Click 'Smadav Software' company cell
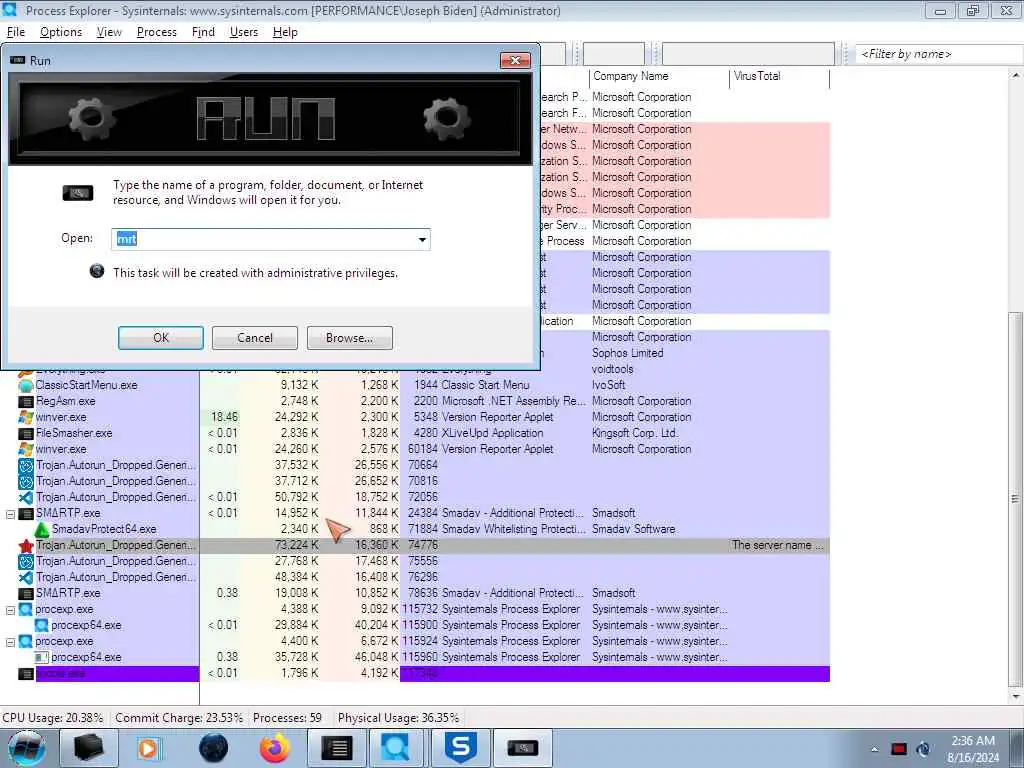This screenshot has height=768, width=1024. coord(633,530)
